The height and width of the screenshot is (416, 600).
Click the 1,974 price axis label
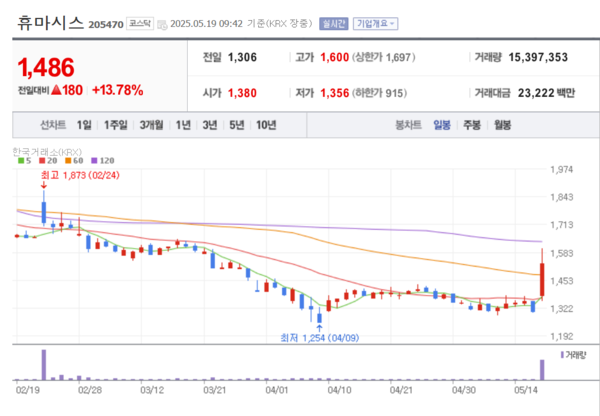point(562,170)
